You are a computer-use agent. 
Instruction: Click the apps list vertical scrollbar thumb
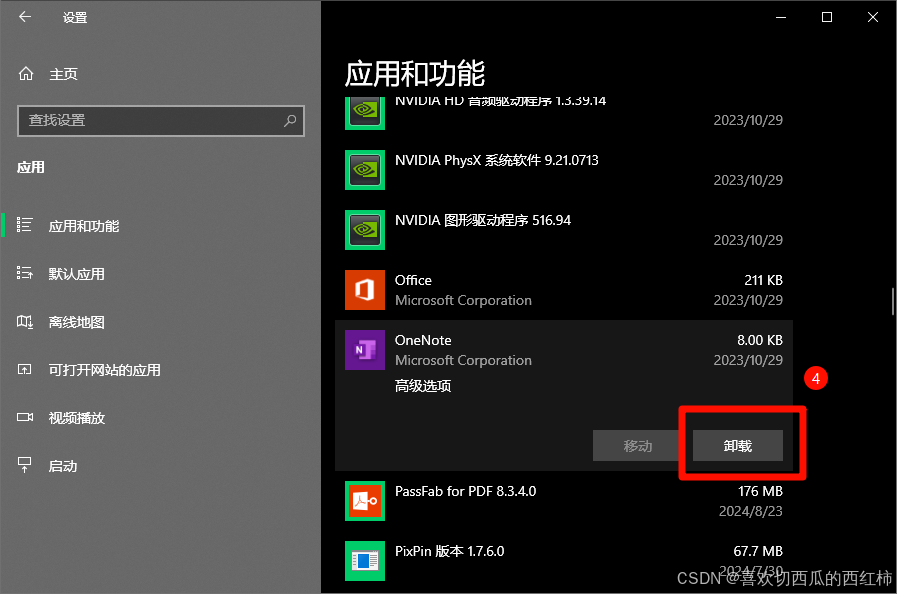tap(892, 302)
